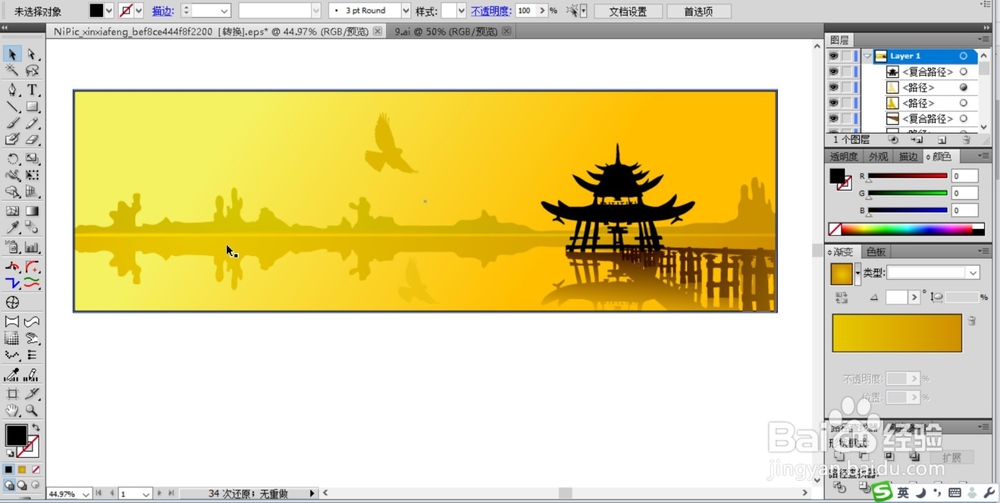Viewport: 1000px width, 503px height.
Task: Click the R red color slider
Action: (x=907, y=176)
